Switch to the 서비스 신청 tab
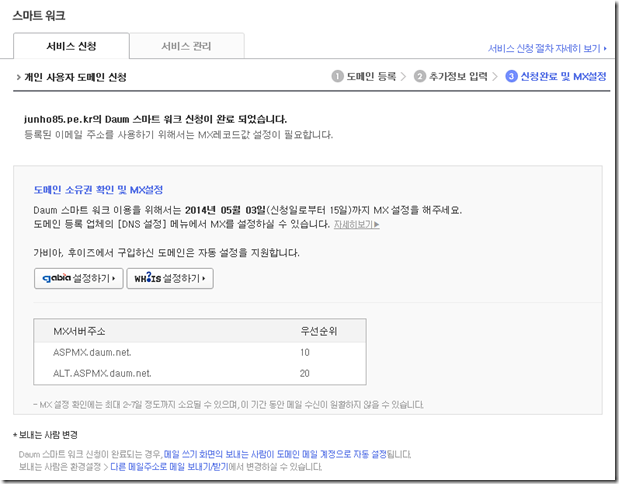Image resolution: width=619 pixels, height=484 pixels. [71, 46]
